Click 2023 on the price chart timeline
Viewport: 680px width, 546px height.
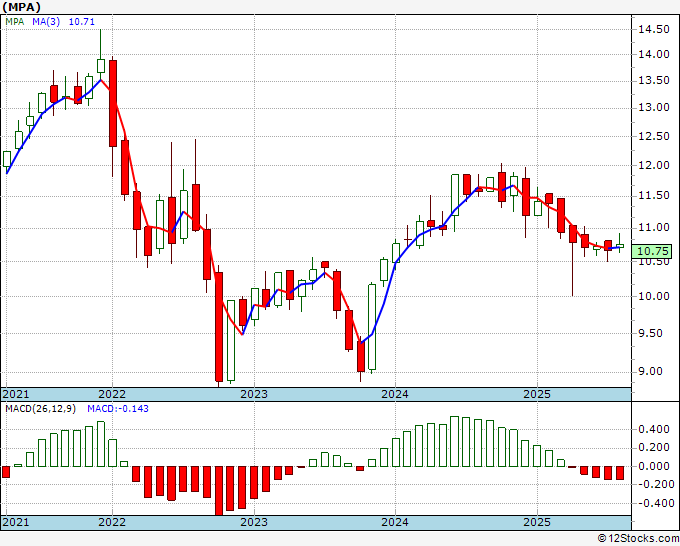point(254,394)
